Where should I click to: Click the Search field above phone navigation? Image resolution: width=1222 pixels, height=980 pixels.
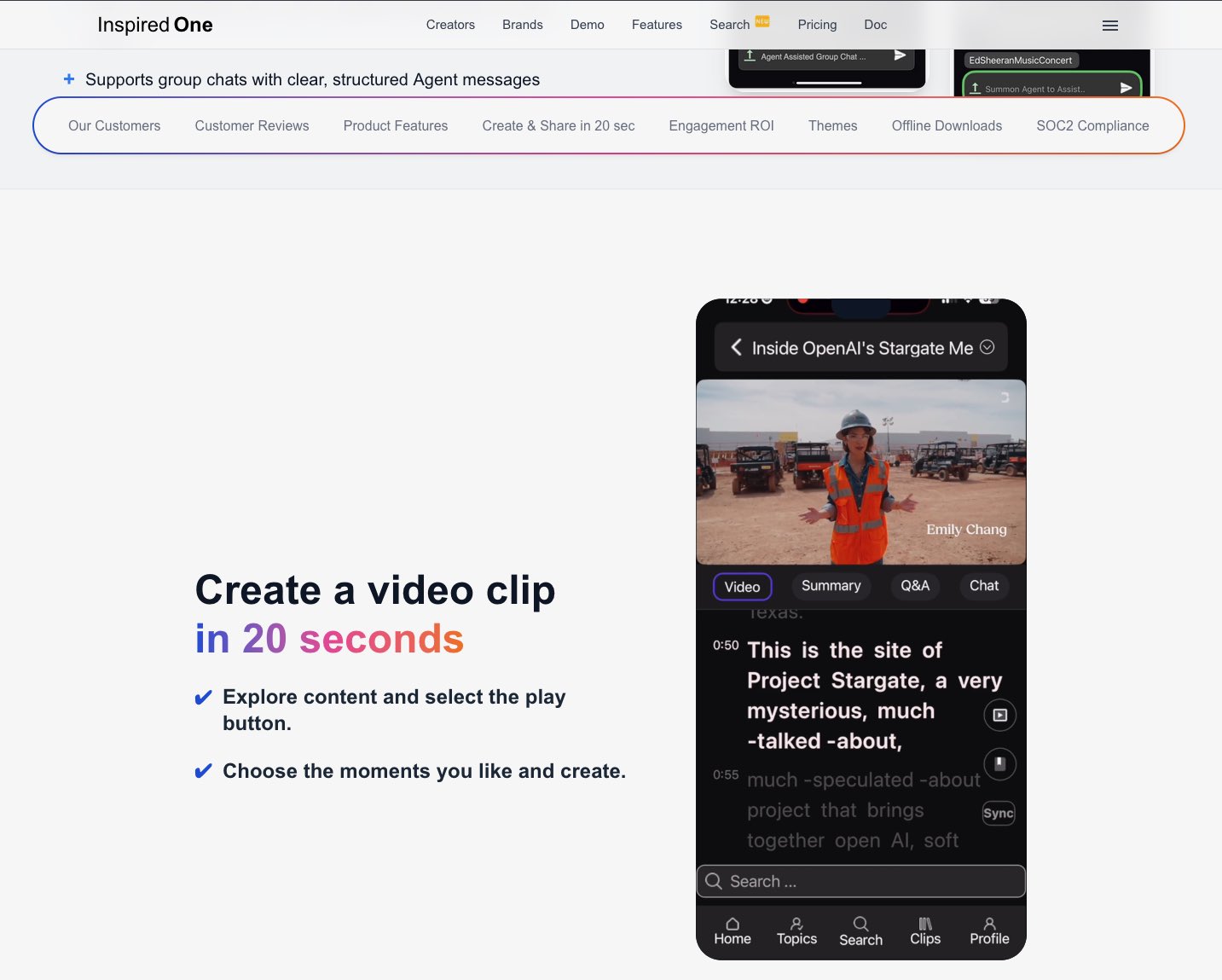tap(860, 881)
